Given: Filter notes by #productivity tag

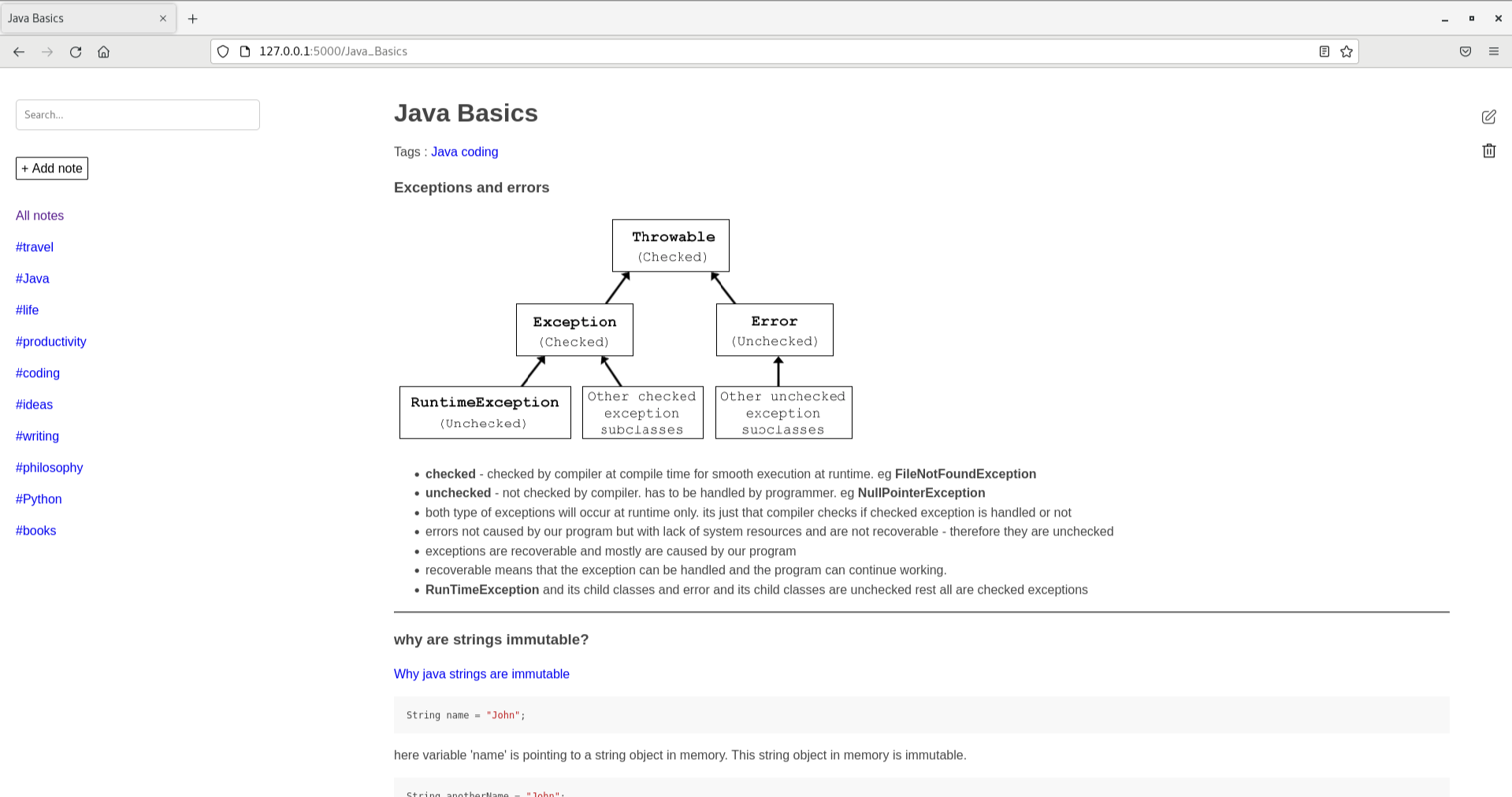Looking at the screenshot, I should [x=51, y=342].
